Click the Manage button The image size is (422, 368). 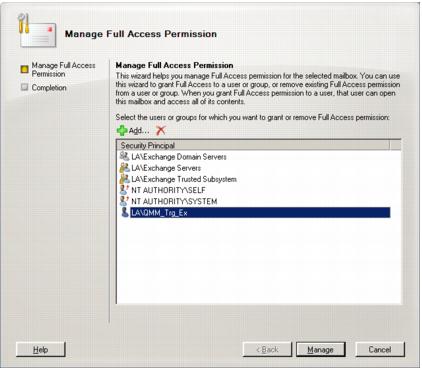point(320,350)
